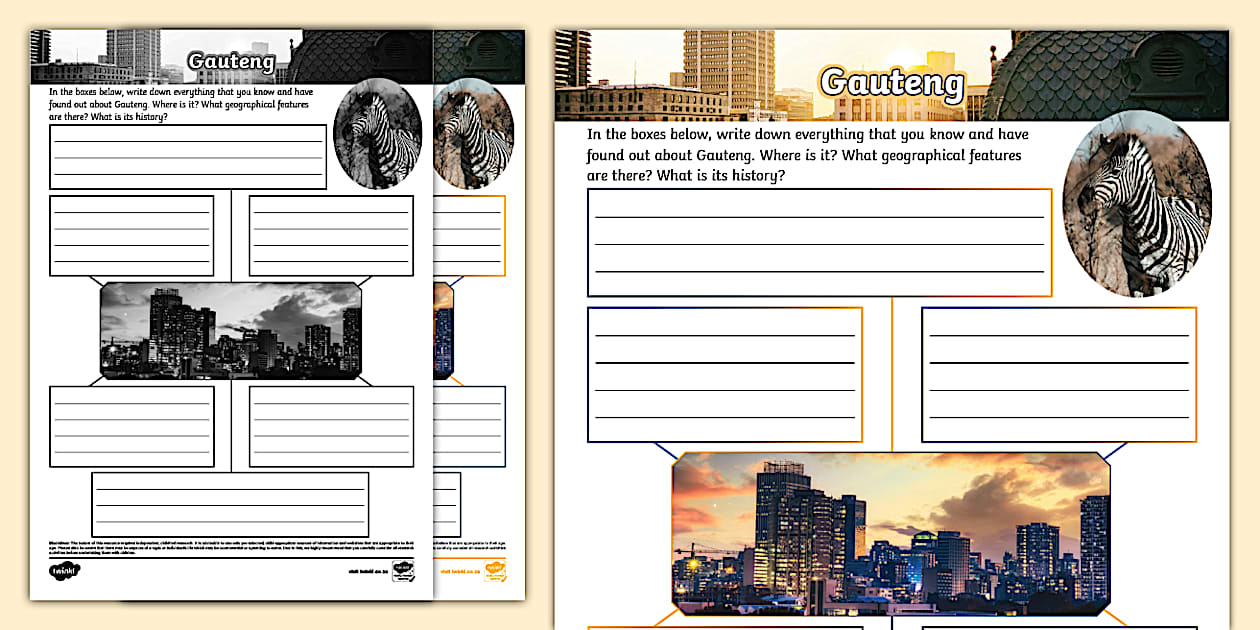The width and height of the screenshot is (1260, 630).
Task: Click the greyscale city skyline image
Action: (x=230, y=330)
